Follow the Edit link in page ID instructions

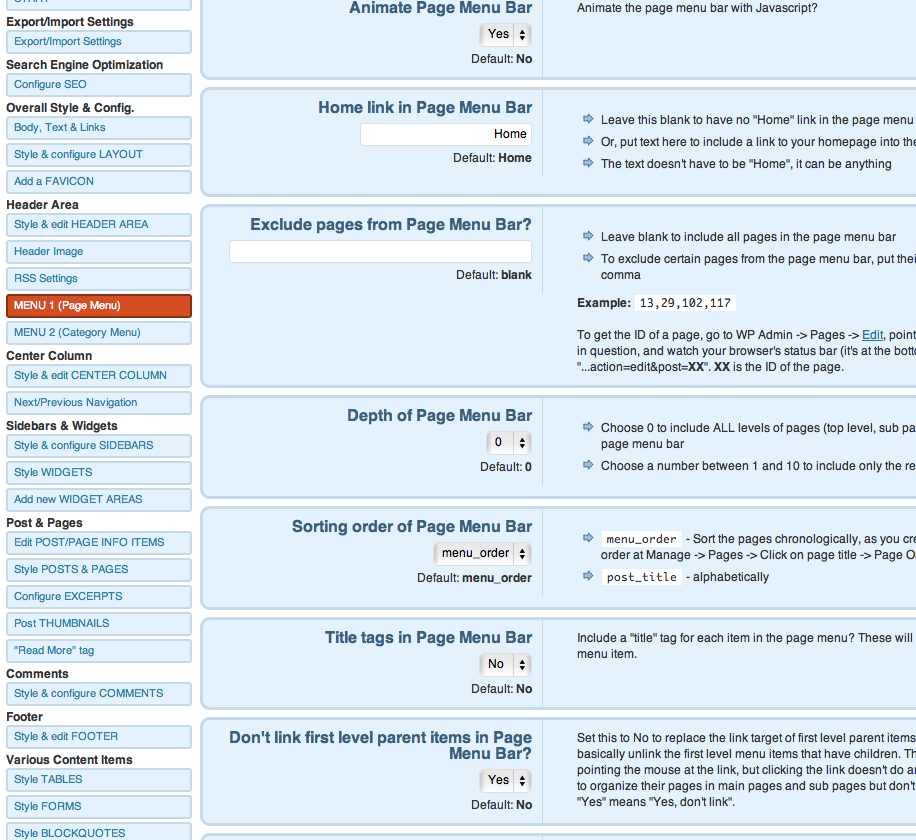point(872,335)
